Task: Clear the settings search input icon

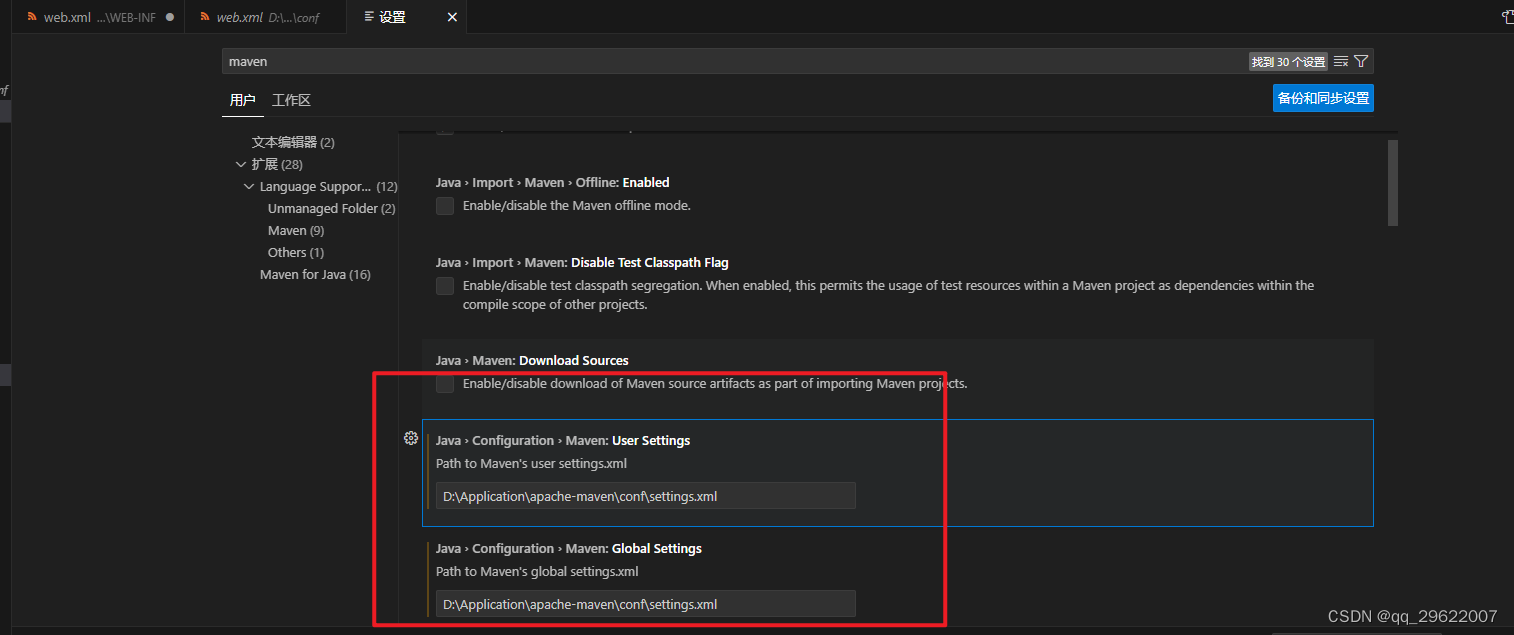Action: 1341,62
